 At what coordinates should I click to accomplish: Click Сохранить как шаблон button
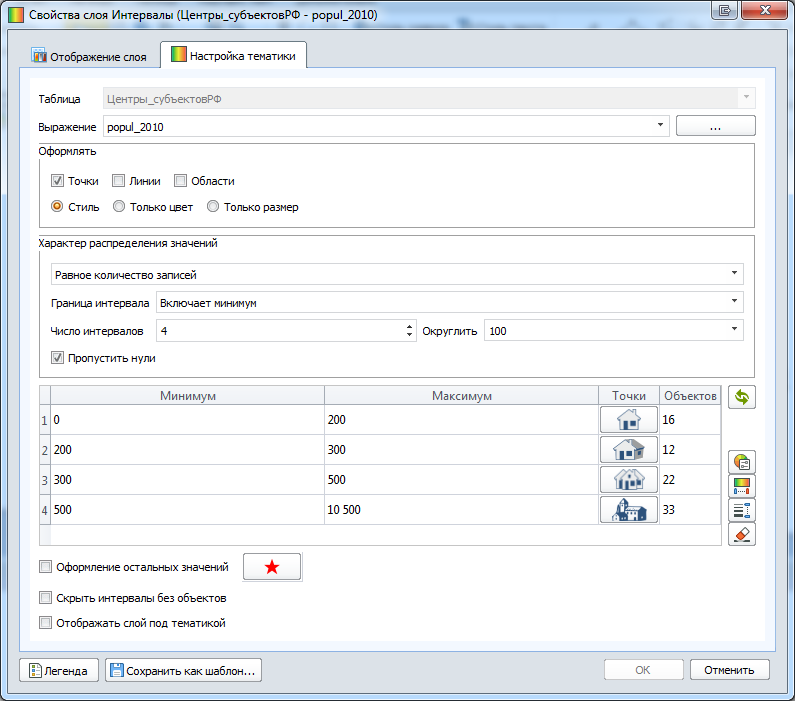click(x=183, y=671)
